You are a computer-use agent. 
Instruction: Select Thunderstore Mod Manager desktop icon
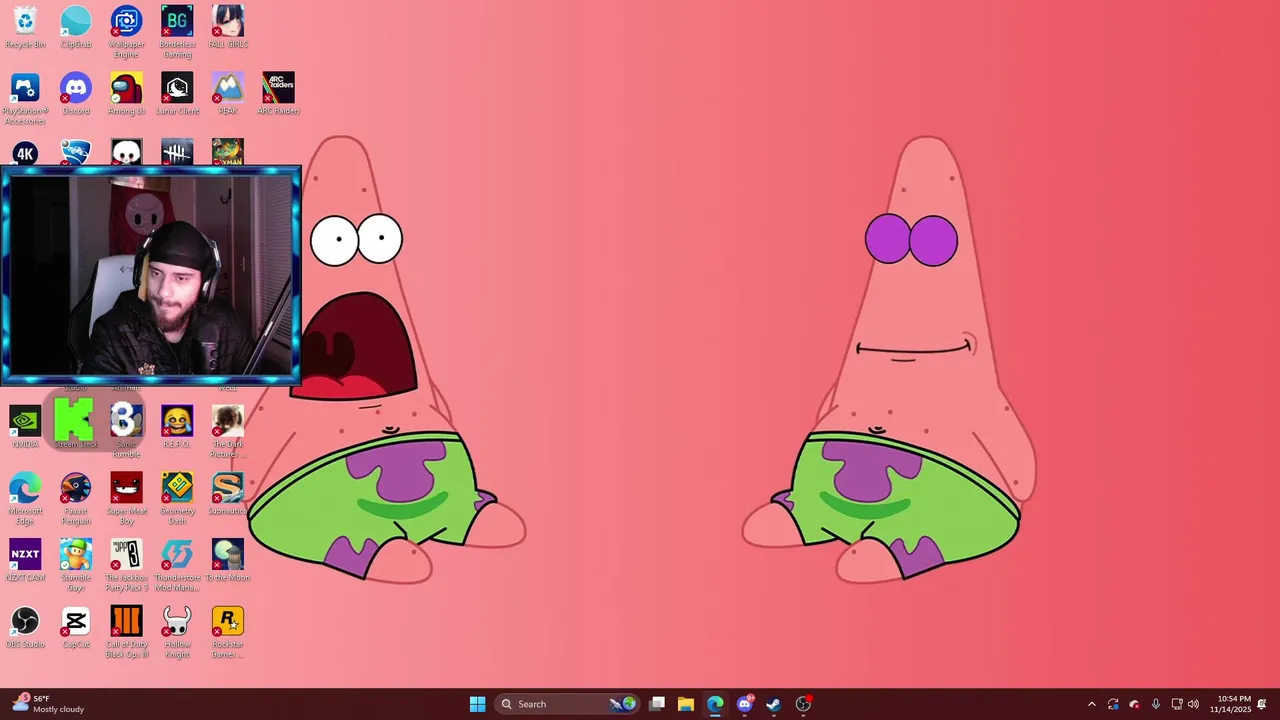point(177,566)
